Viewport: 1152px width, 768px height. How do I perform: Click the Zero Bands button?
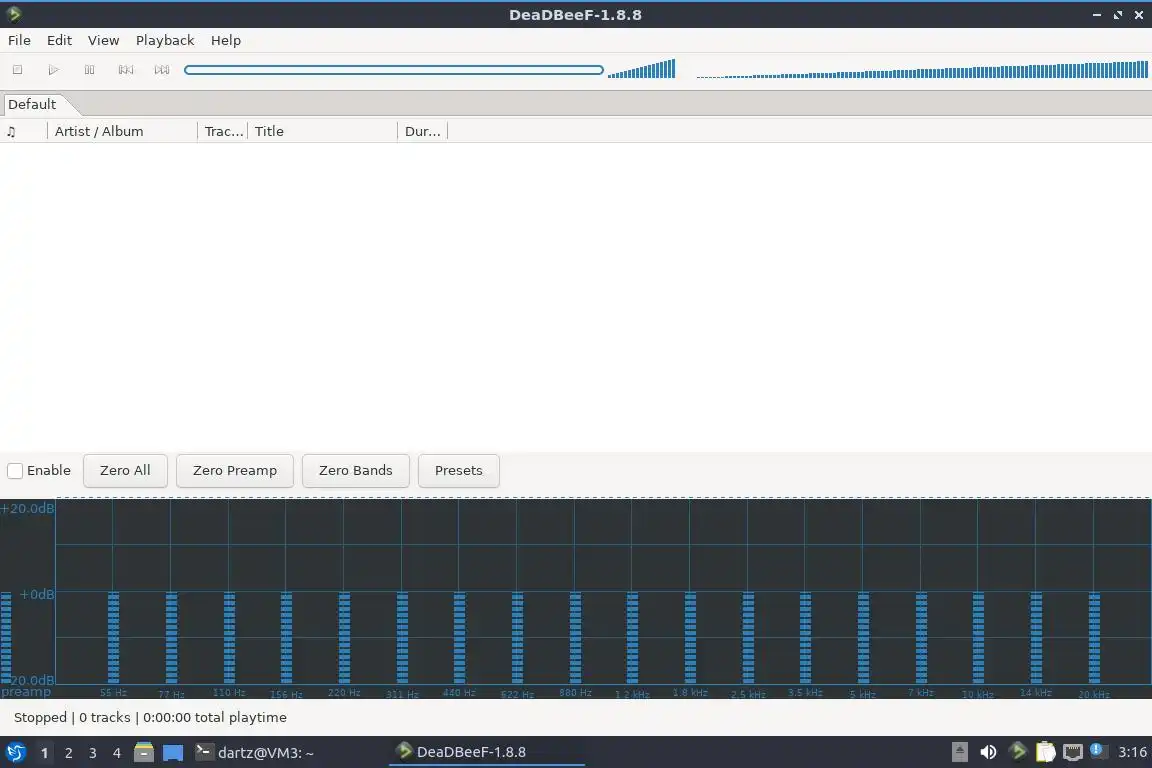coord(356,471)
